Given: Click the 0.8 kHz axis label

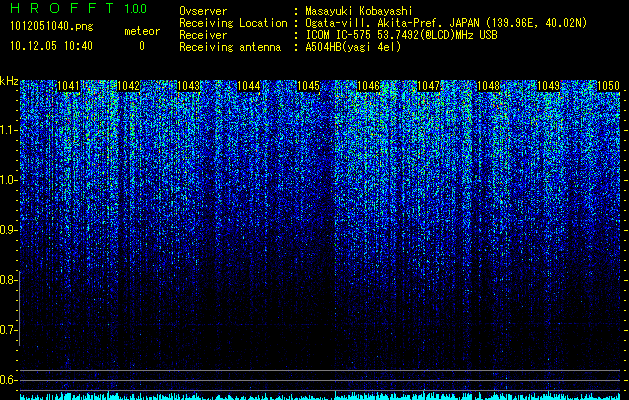Looking at the screenshot, I should [8, 280].
